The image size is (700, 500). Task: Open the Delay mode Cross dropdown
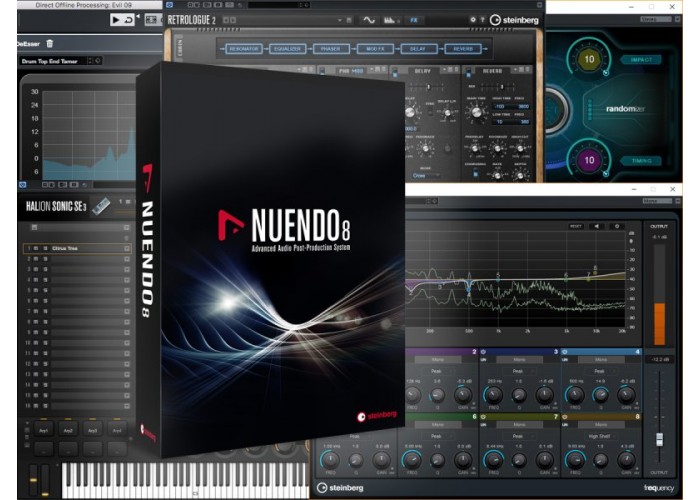pyautogui.click(x=425, y=175)
